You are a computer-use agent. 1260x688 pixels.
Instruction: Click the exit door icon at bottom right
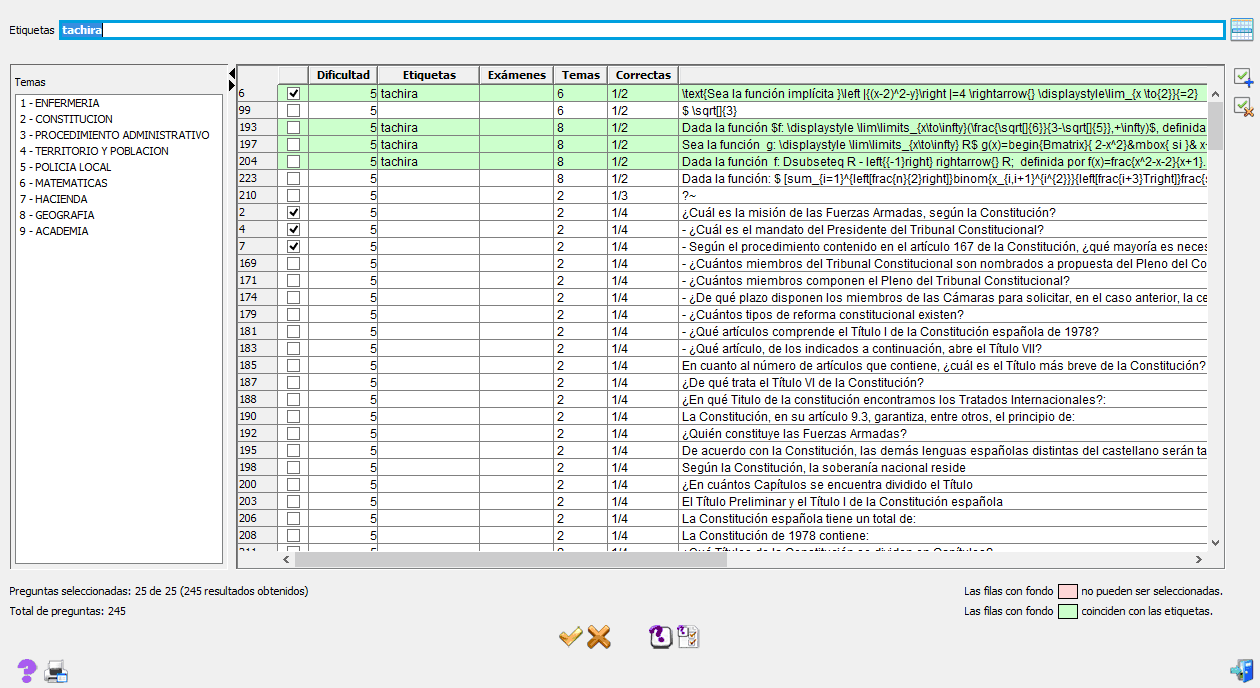(1241, 670)
